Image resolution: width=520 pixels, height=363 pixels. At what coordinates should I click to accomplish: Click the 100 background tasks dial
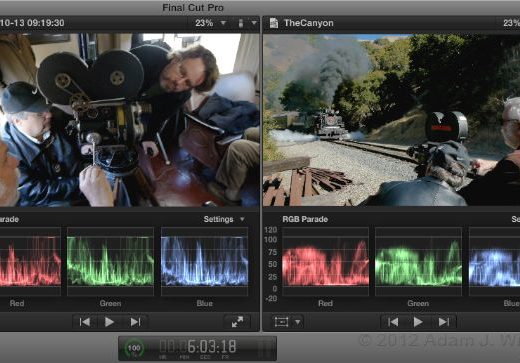(134, 348)
